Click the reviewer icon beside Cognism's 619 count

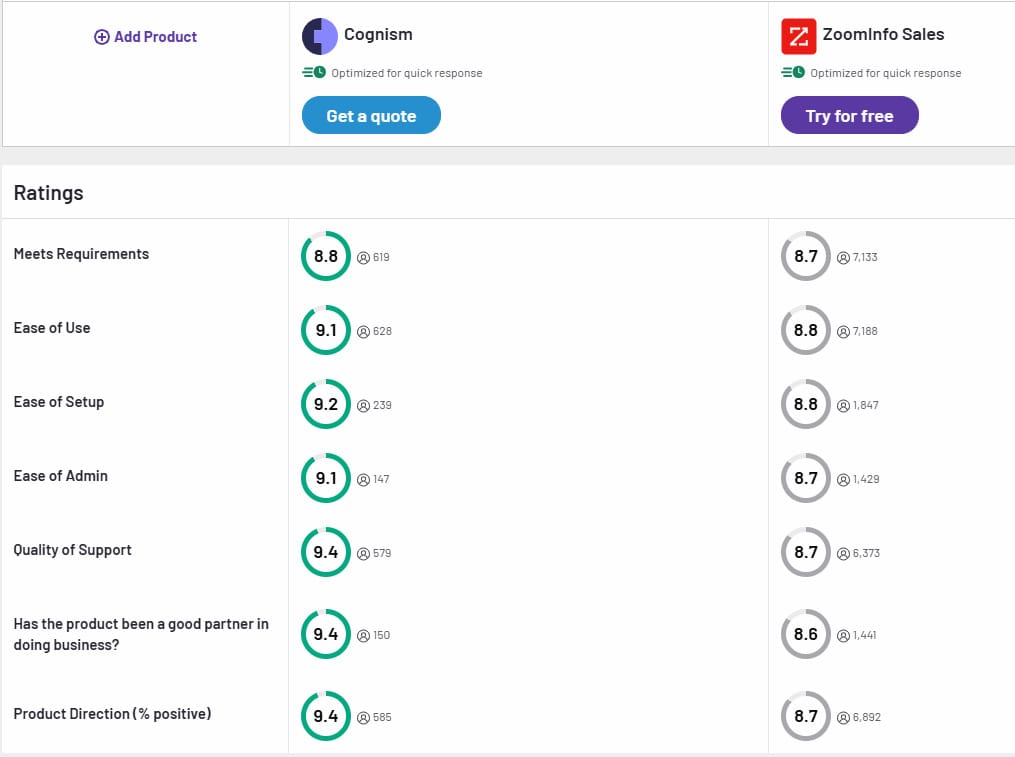(x=363, y=258)
